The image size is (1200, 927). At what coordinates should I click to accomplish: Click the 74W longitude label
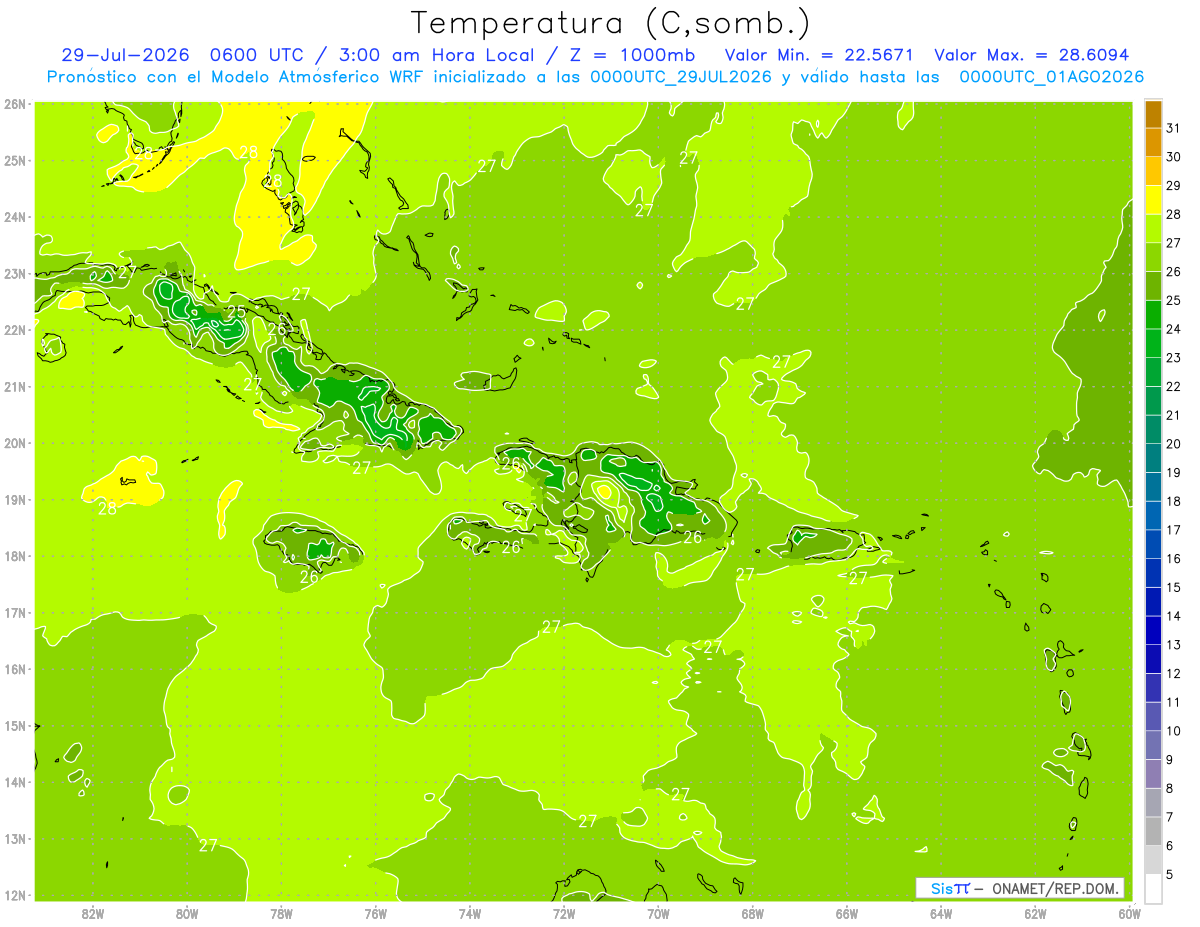click(x=470, y=913)
